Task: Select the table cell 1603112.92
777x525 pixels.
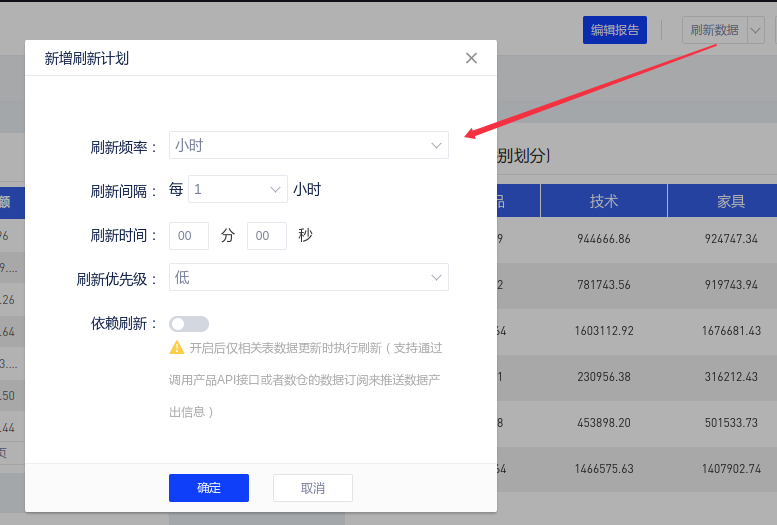Action: click(604, 331)
